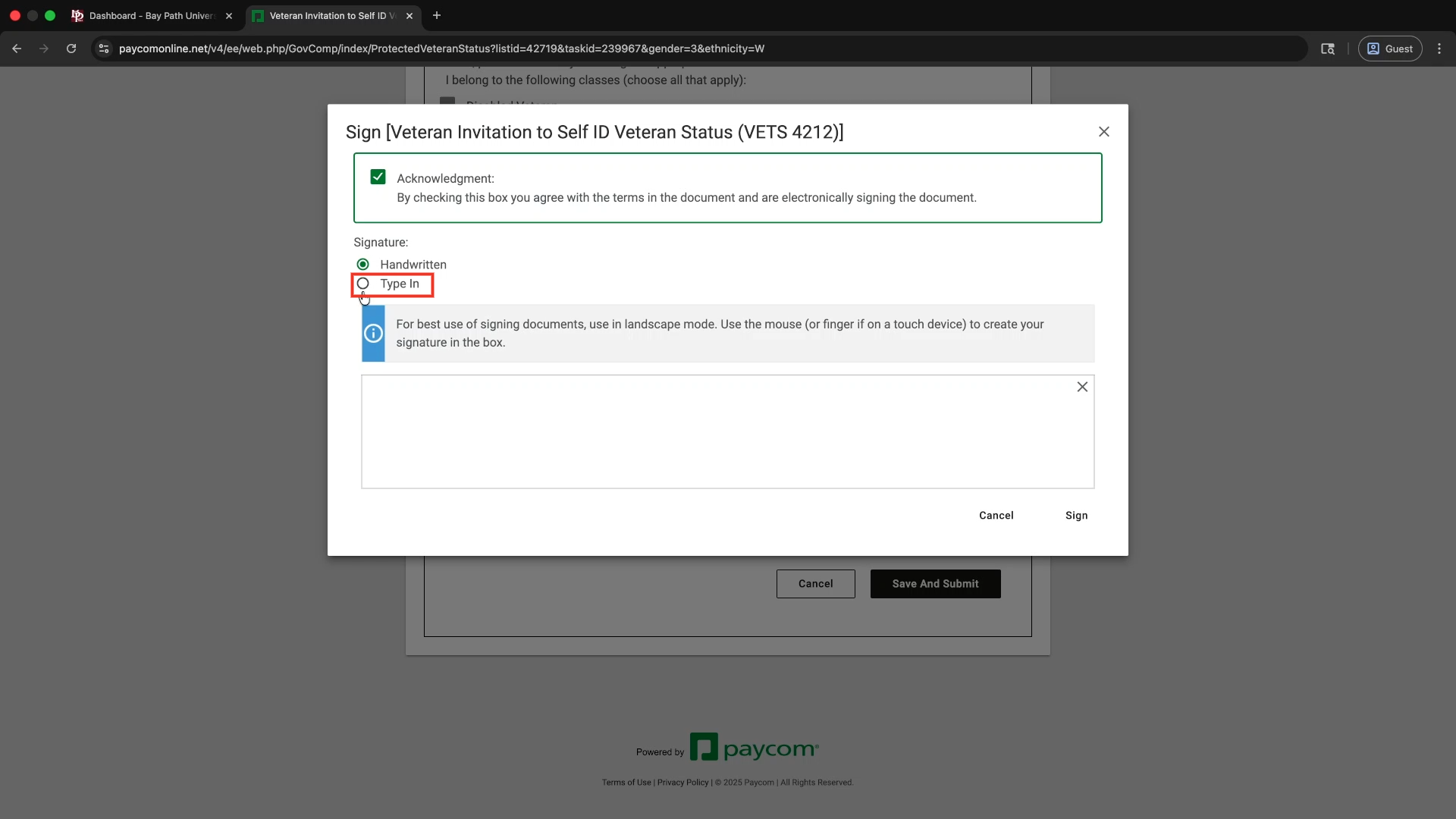
Task: Click Cancel inside the Sign dialog
Action: point(996,516)
